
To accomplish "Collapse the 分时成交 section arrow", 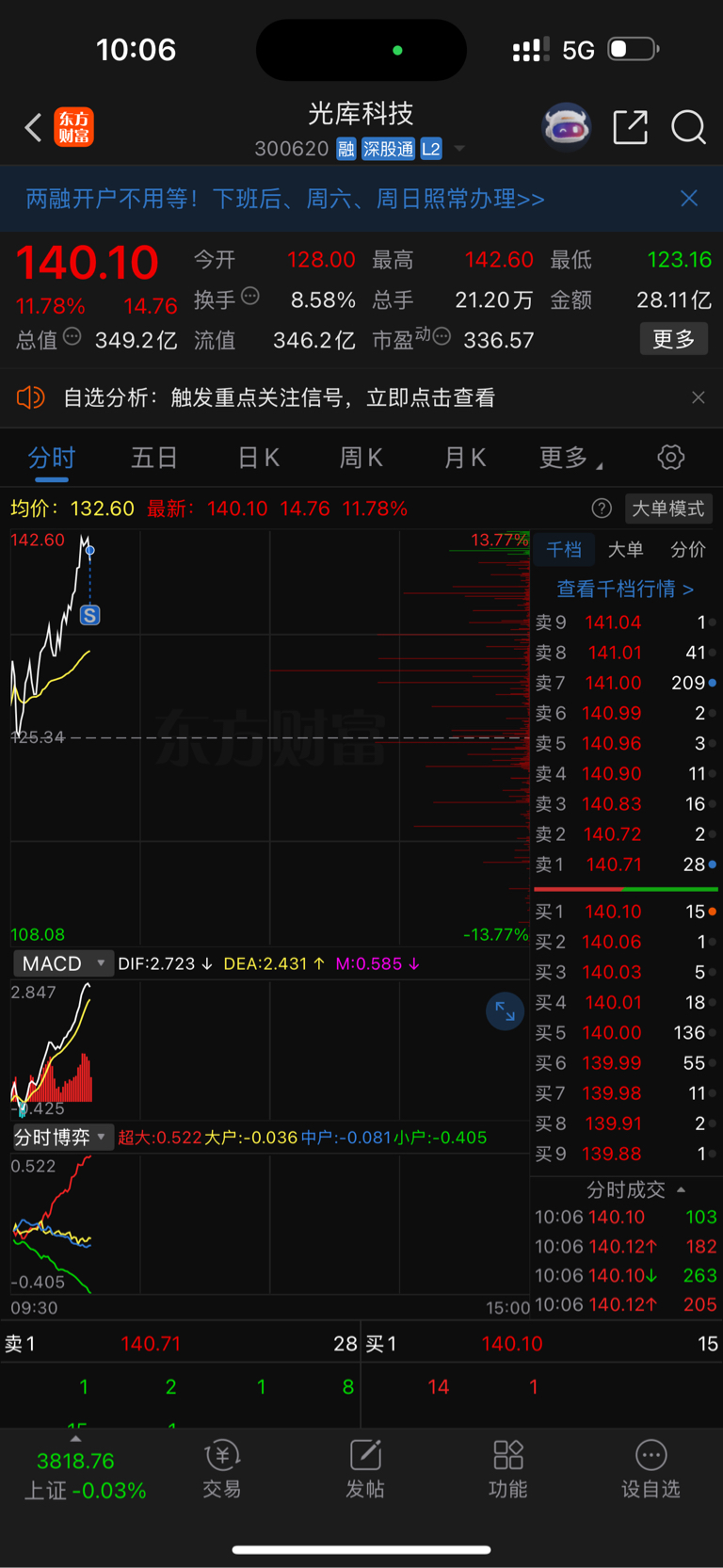I will (681, 1189).
